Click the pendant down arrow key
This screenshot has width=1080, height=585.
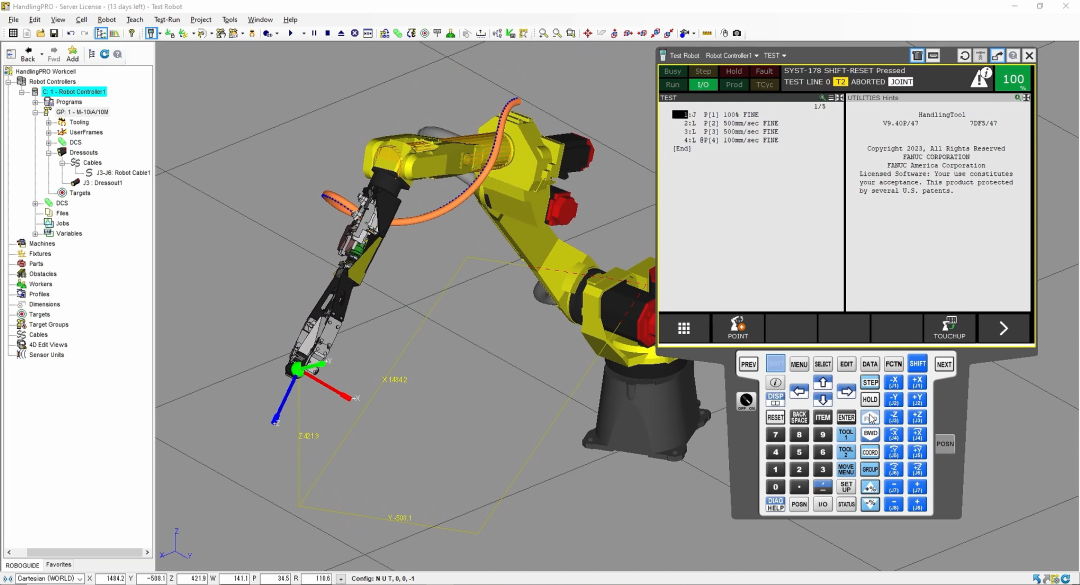point(822,400)
